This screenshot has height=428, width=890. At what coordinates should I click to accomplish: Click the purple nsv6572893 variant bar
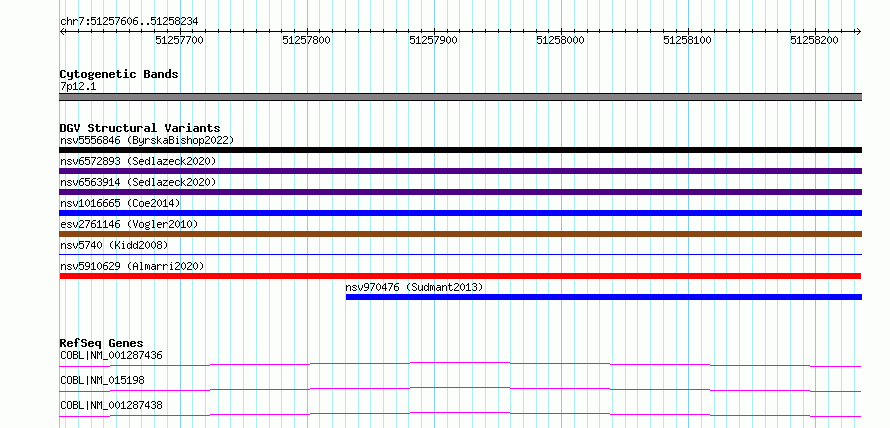460,171
